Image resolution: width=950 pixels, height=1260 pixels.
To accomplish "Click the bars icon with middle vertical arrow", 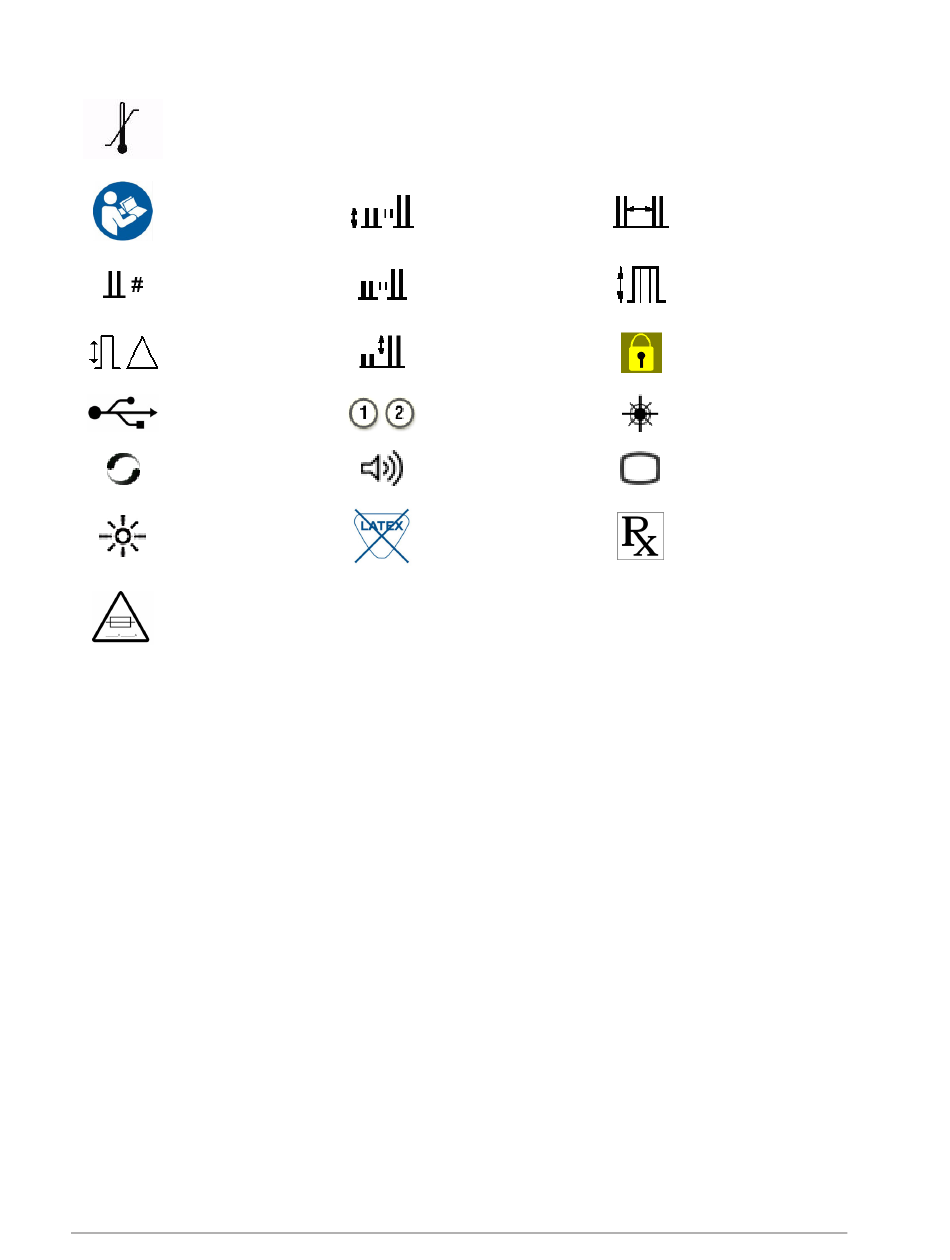I will [x=382, y=351].
